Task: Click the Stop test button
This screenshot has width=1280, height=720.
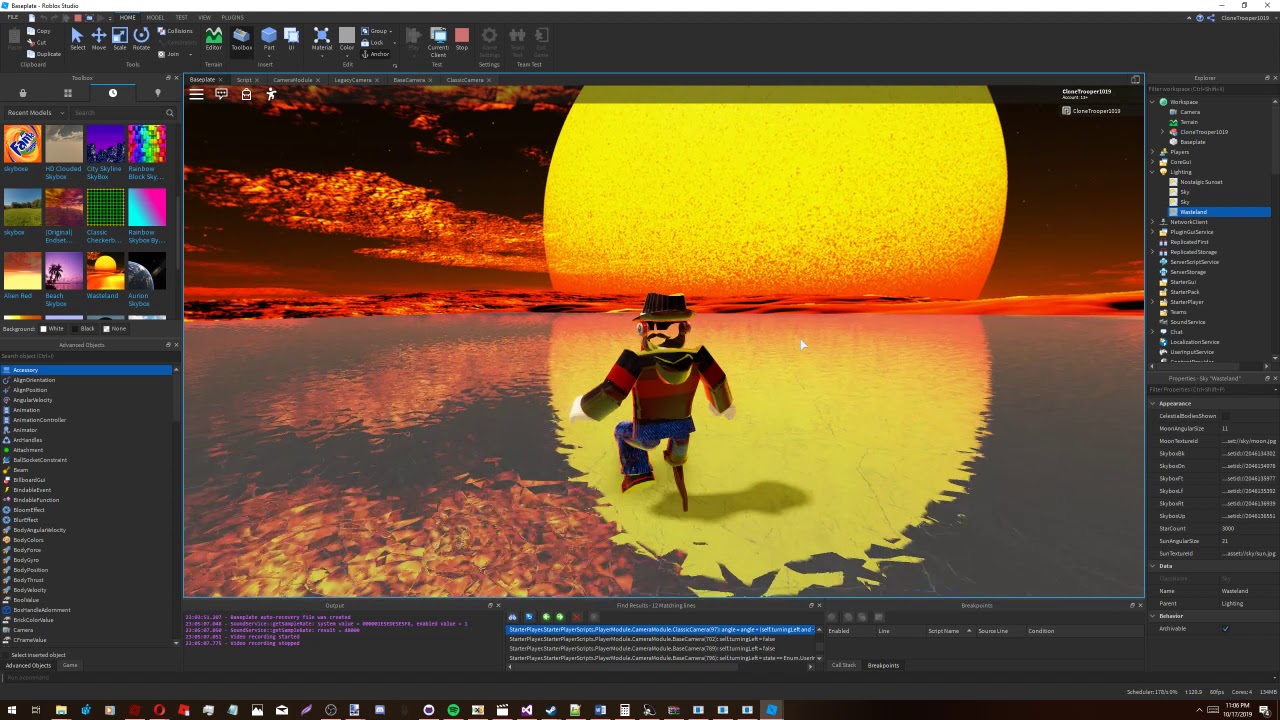Action: (x=462, y=39)
